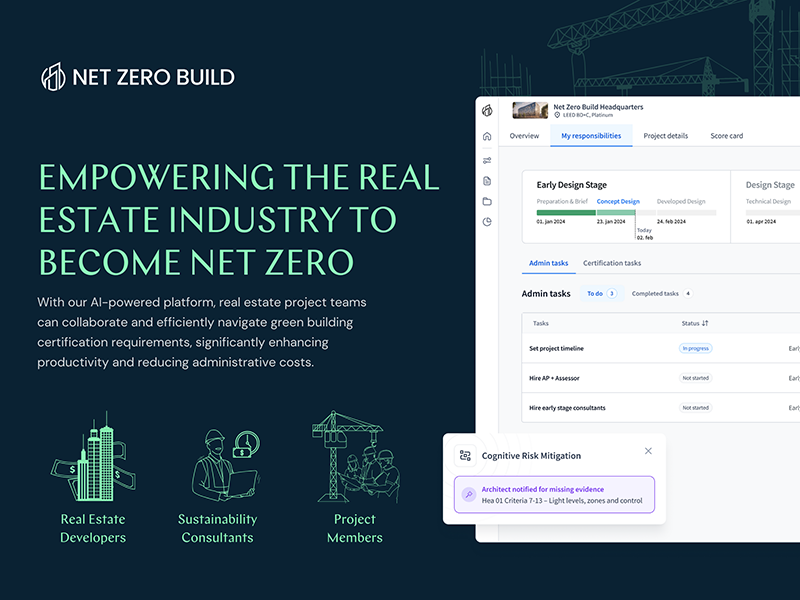Screen dimensions: 800x600
Task: Click the LEED BD+C, Platinum label
Action: tap(588, 115)
